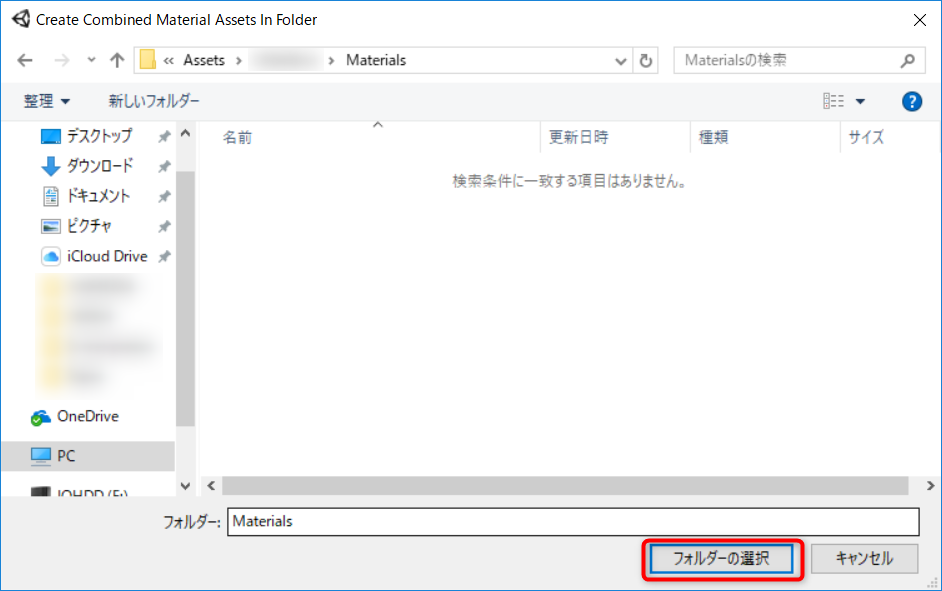
Task: Click the pin icon beside デスクトップ
Action: [x=164, y=137]
